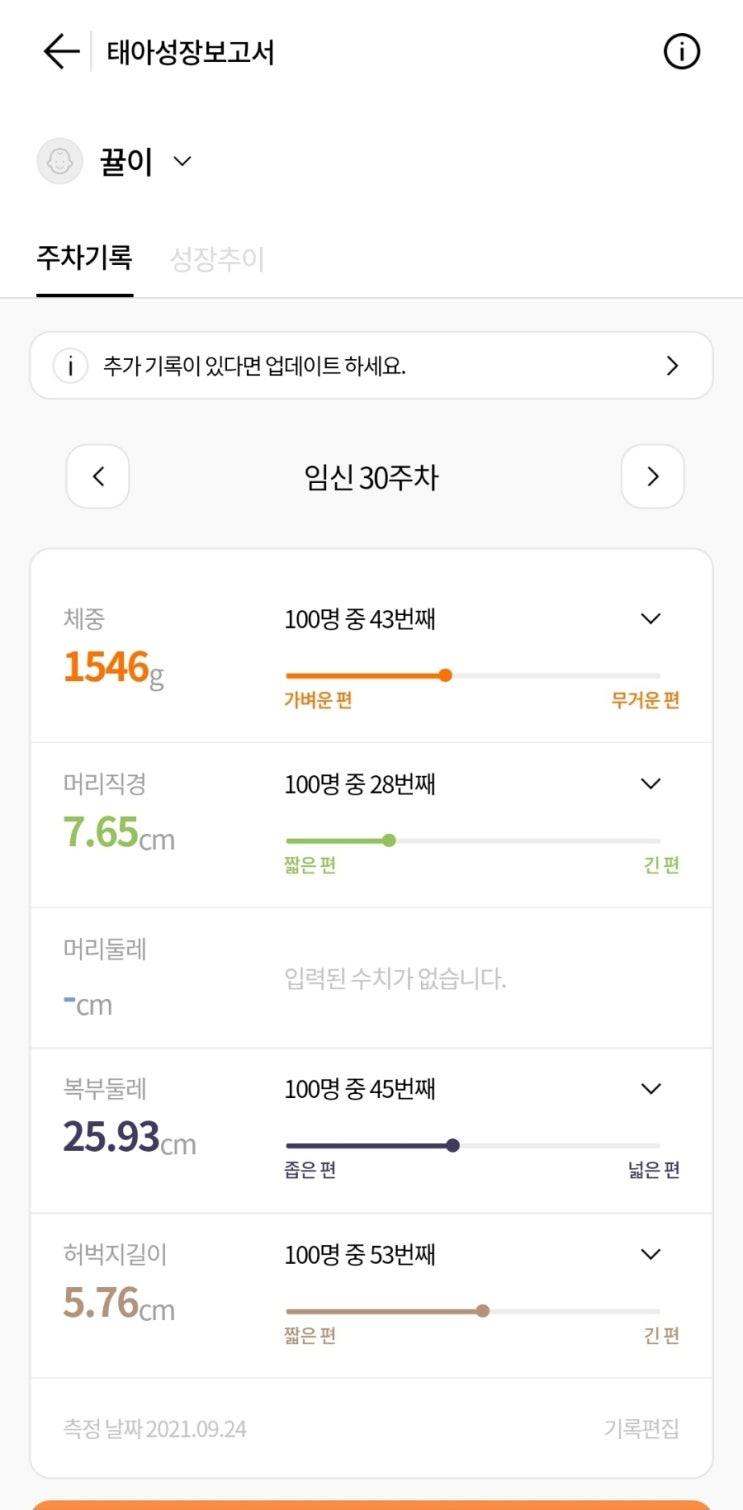
Task: Tap the 임신 30주차 week label
Action: click(x=371, y=478)
